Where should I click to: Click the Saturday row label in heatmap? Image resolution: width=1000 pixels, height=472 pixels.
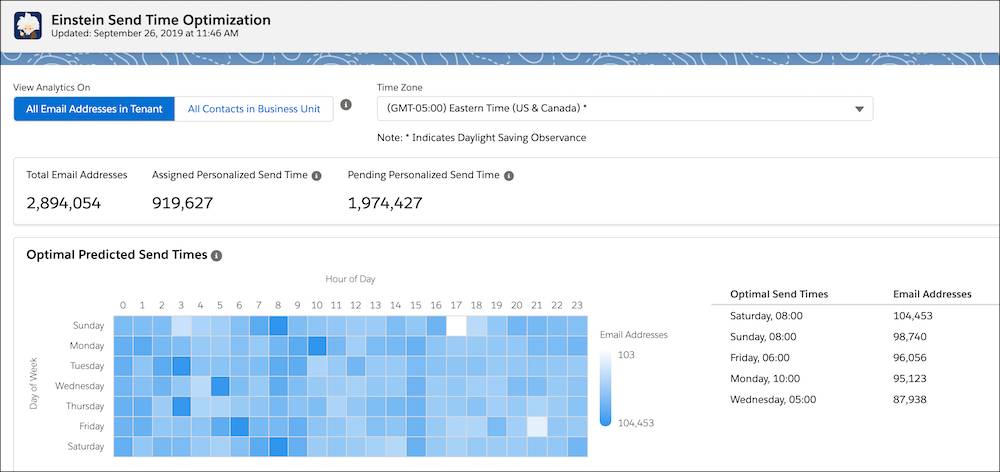point(85,446)
